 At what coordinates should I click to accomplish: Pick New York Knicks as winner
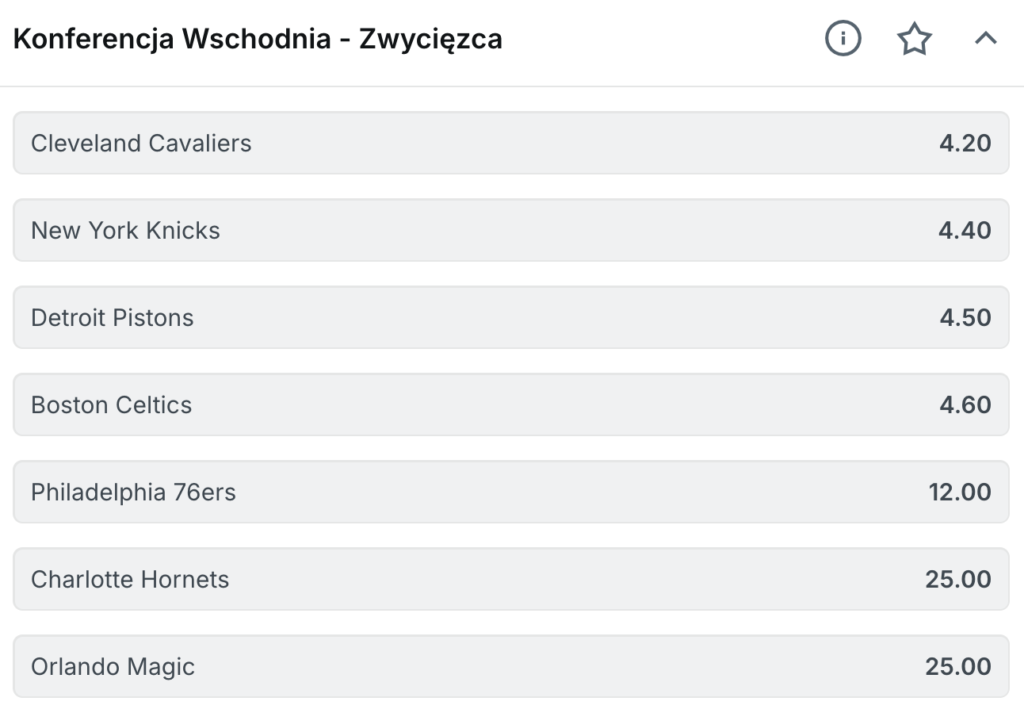(510, 230)
